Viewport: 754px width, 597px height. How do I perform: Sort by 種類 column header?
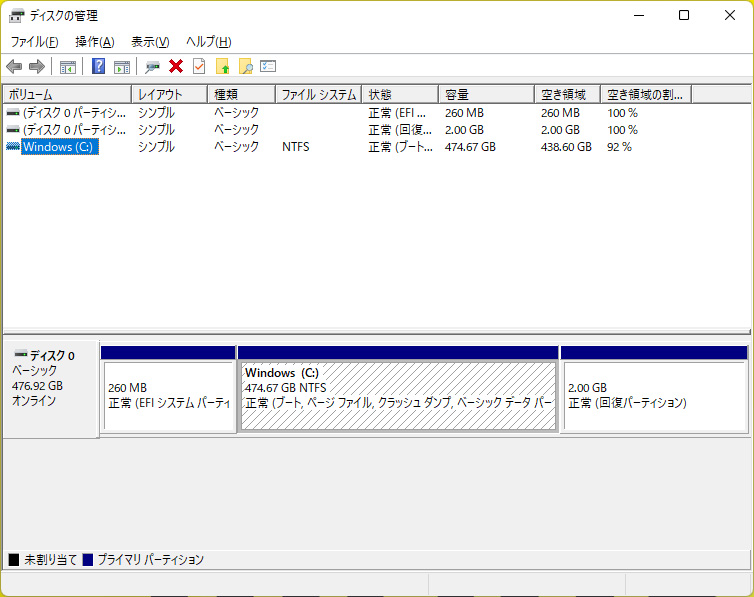(241, 94)
